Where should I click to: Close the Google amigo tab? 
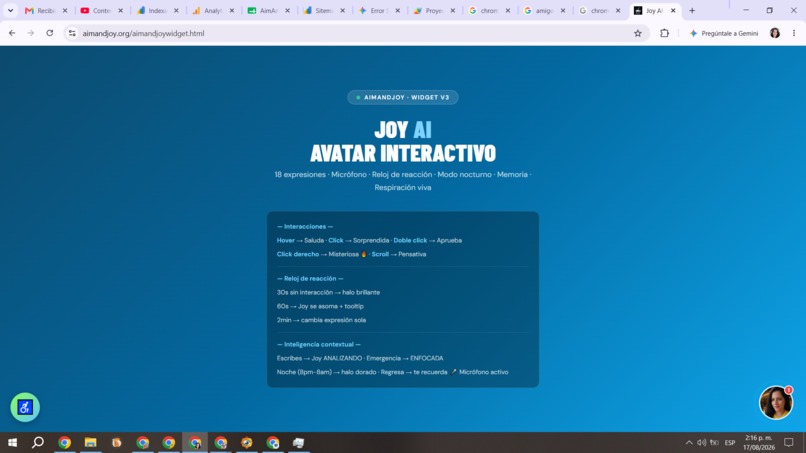[563, 11]
